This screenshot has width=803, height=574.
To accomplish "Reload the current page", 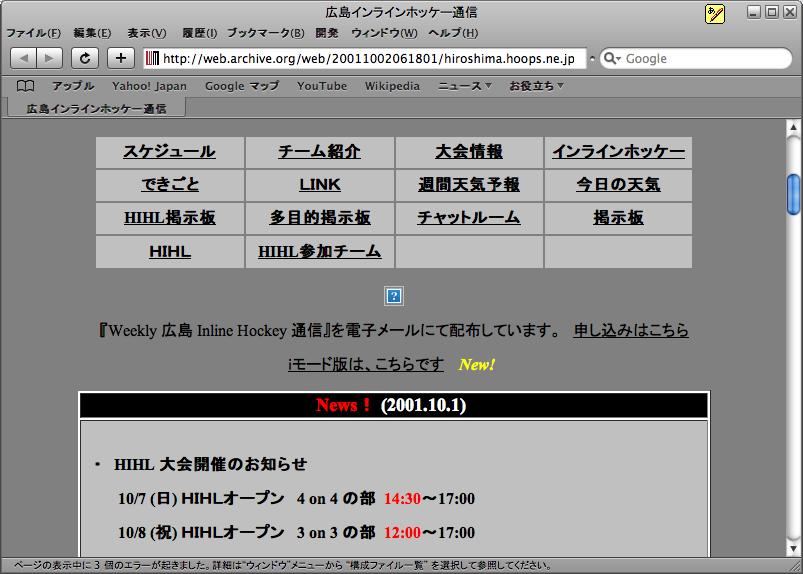I will [x=85, y=58].
